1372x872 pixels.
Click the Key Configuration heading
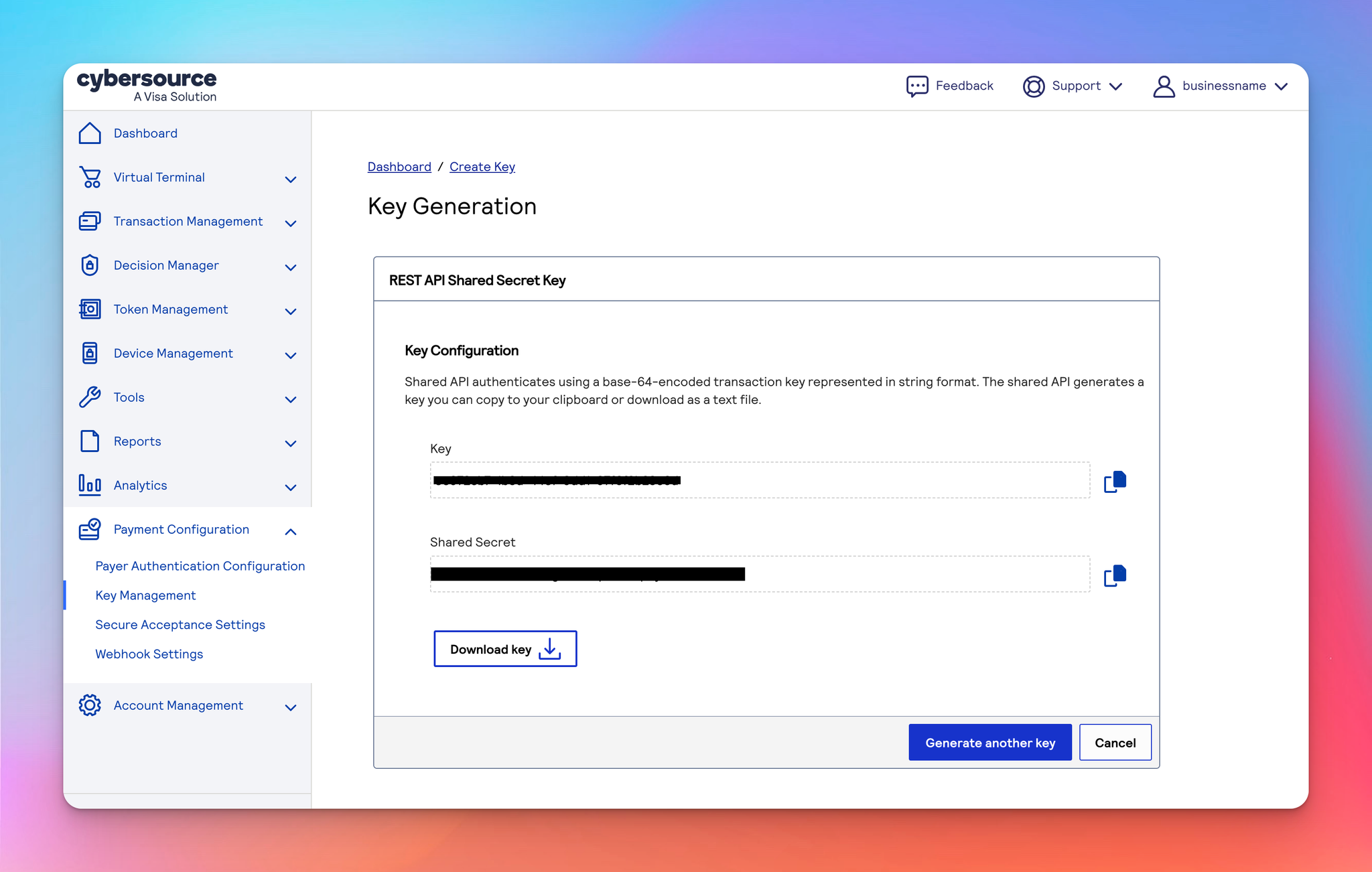(x=462, y=350)
